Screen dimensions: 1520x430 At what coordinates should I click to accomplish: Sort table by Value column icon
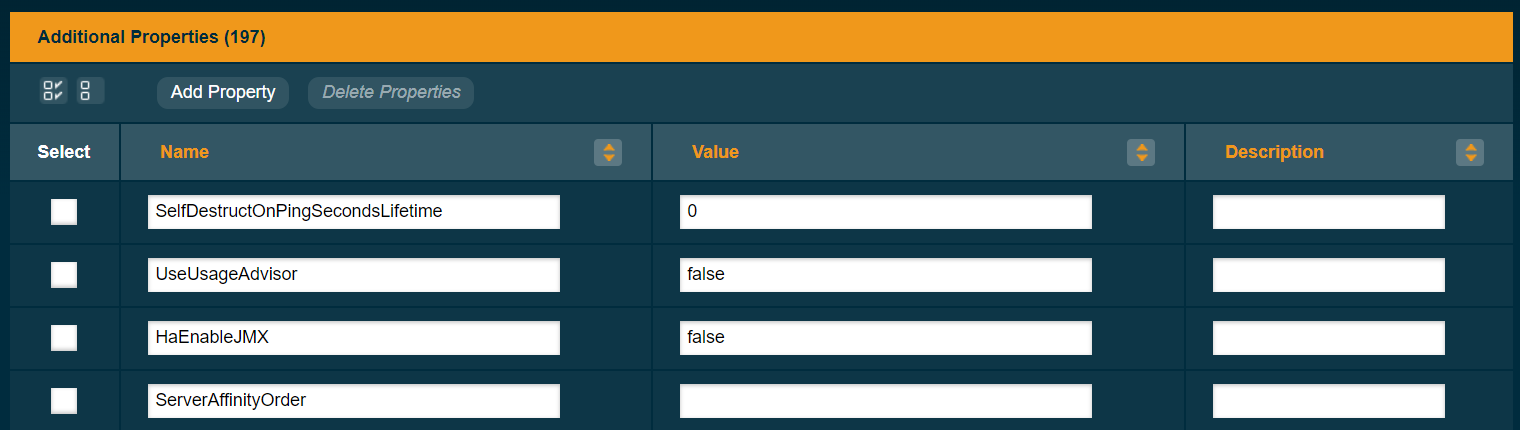(x=1140, y=152)
